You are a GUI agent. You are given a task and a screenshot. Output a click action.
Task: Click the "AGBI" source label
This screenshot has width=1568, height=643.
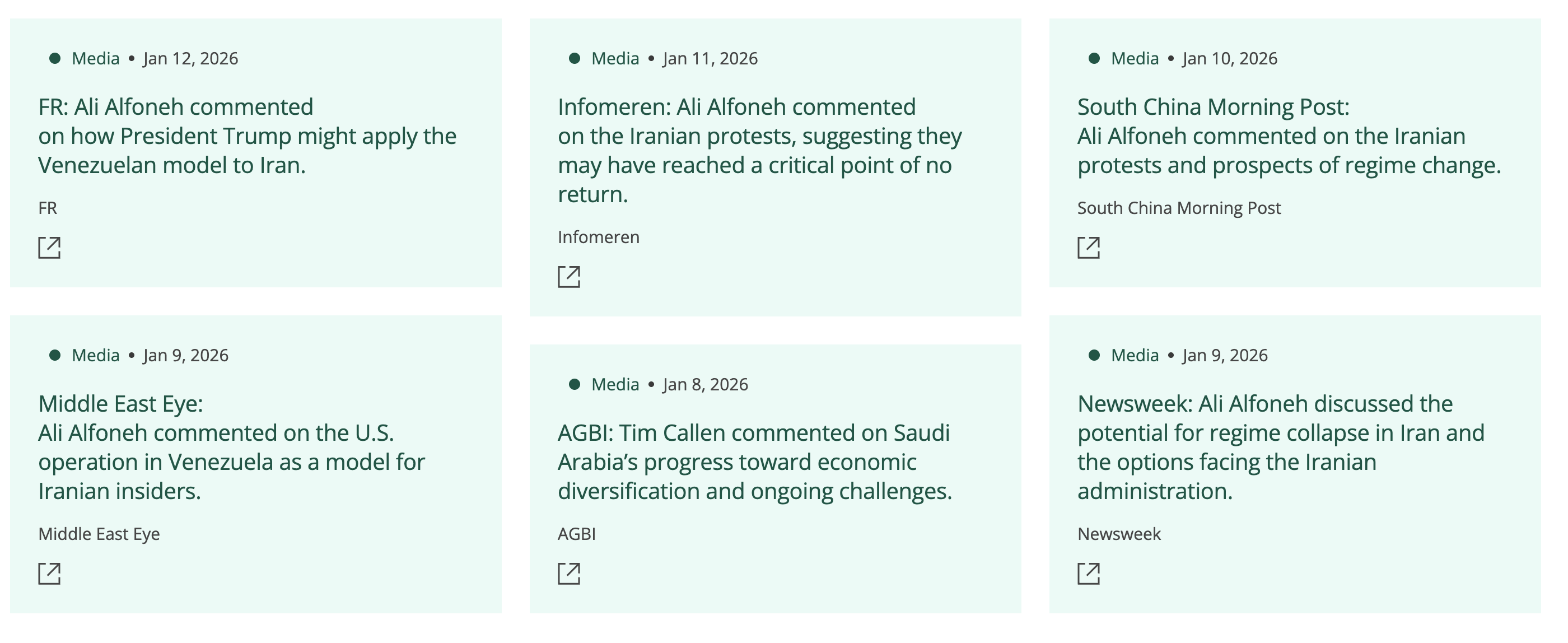[x=576, y=534]
